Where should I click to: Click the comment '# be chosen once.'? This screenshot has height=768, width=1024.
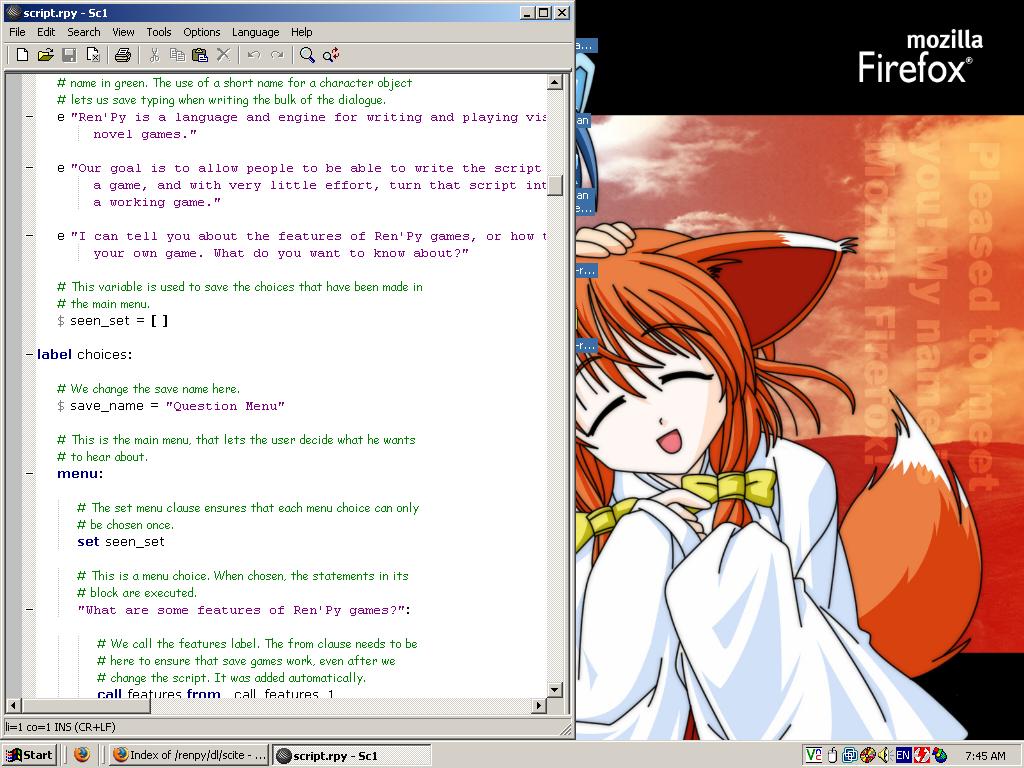click(x=125, y=524)
